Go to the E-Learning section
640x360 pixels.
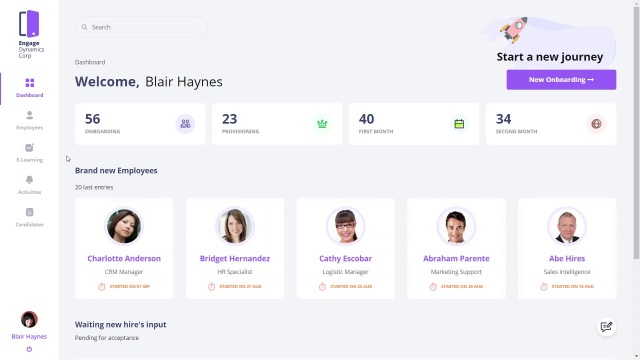tap(29, 153)
